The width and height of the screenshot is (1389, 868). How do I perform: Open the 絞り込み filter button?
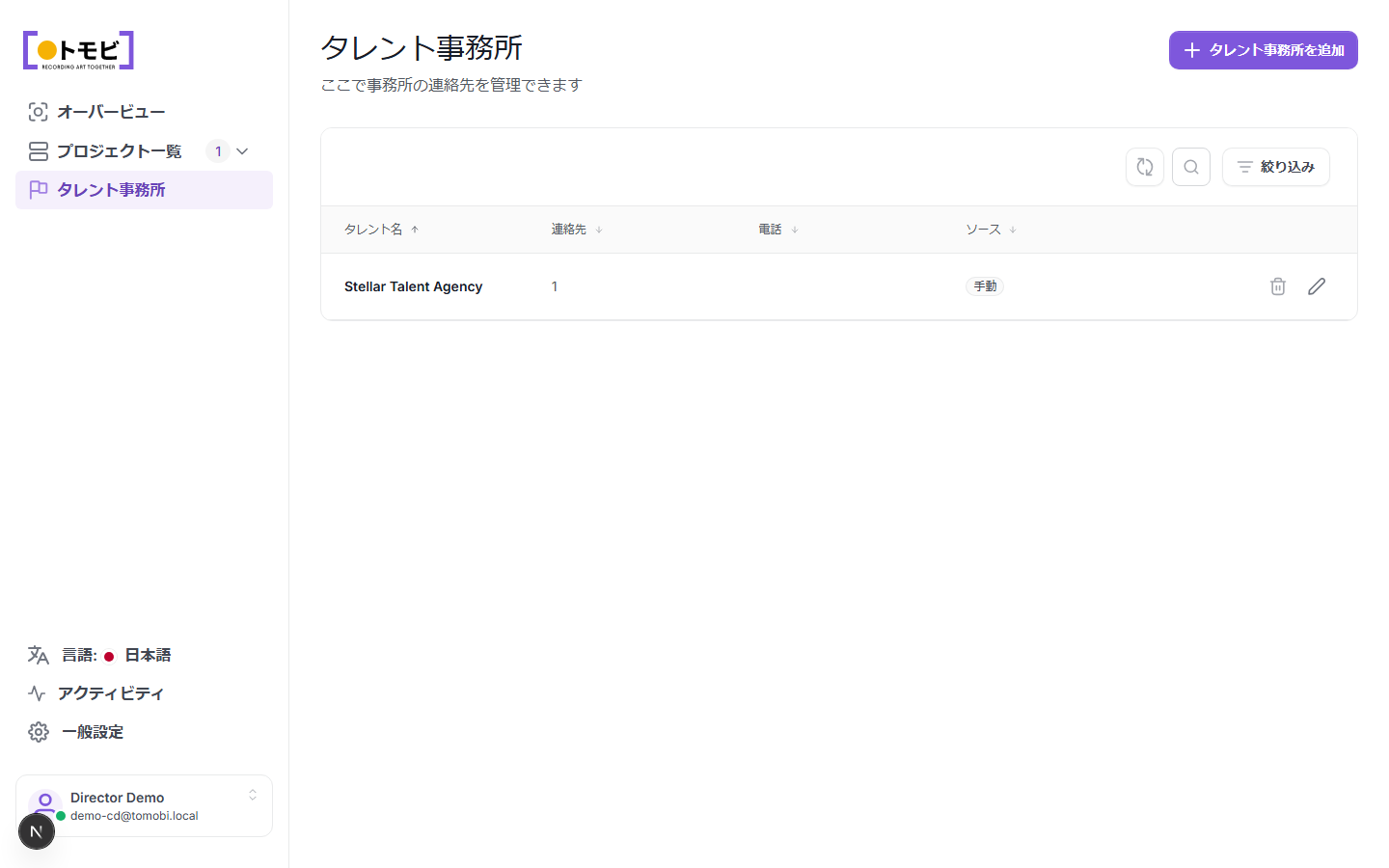coord(1275,167)
